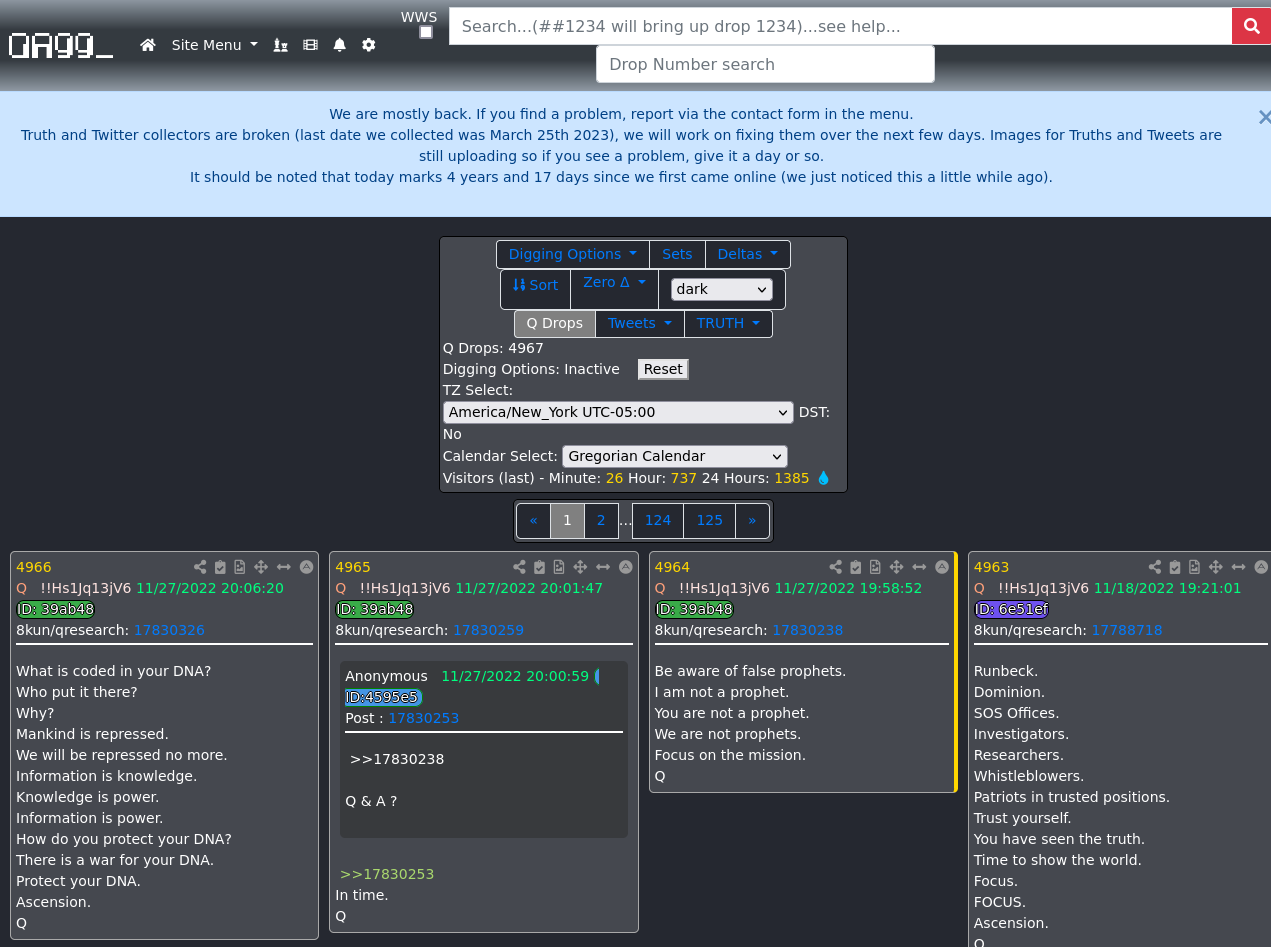Image resolution: width=1271 pixels, height=947 pixels.
Task: Open the TRUTH dropdown tab
Action: 728,323
